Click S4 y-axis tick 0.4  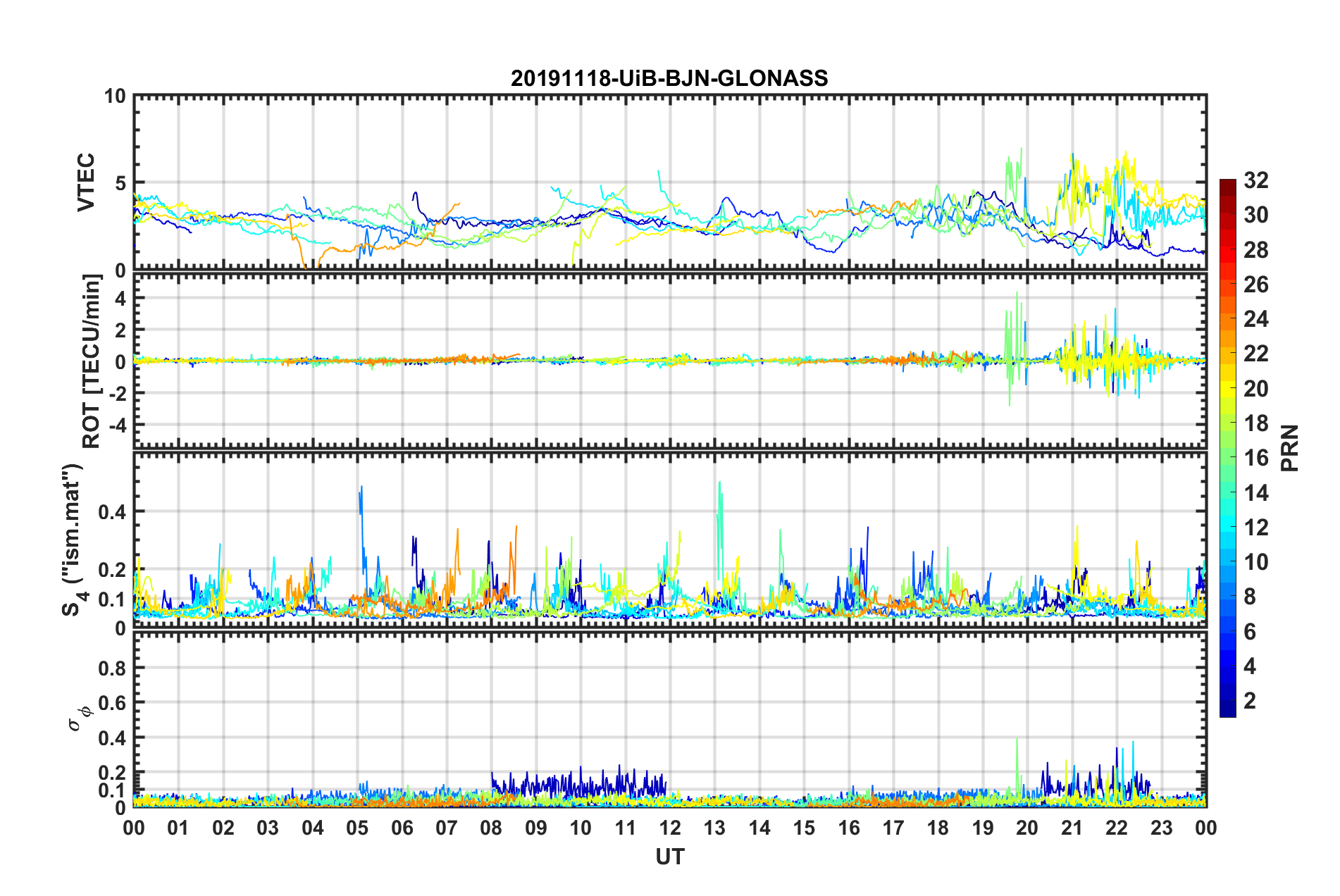112,511
